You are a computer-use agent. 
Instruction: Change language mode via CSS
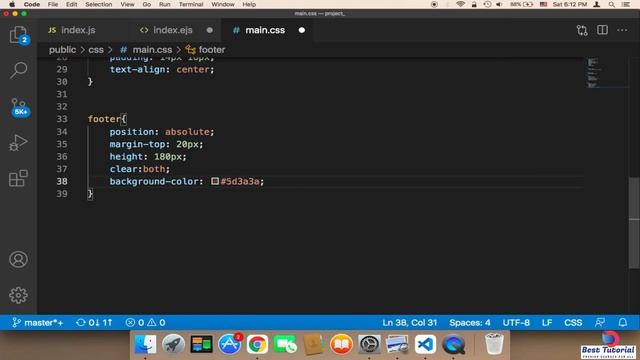(x=573, y=322)
